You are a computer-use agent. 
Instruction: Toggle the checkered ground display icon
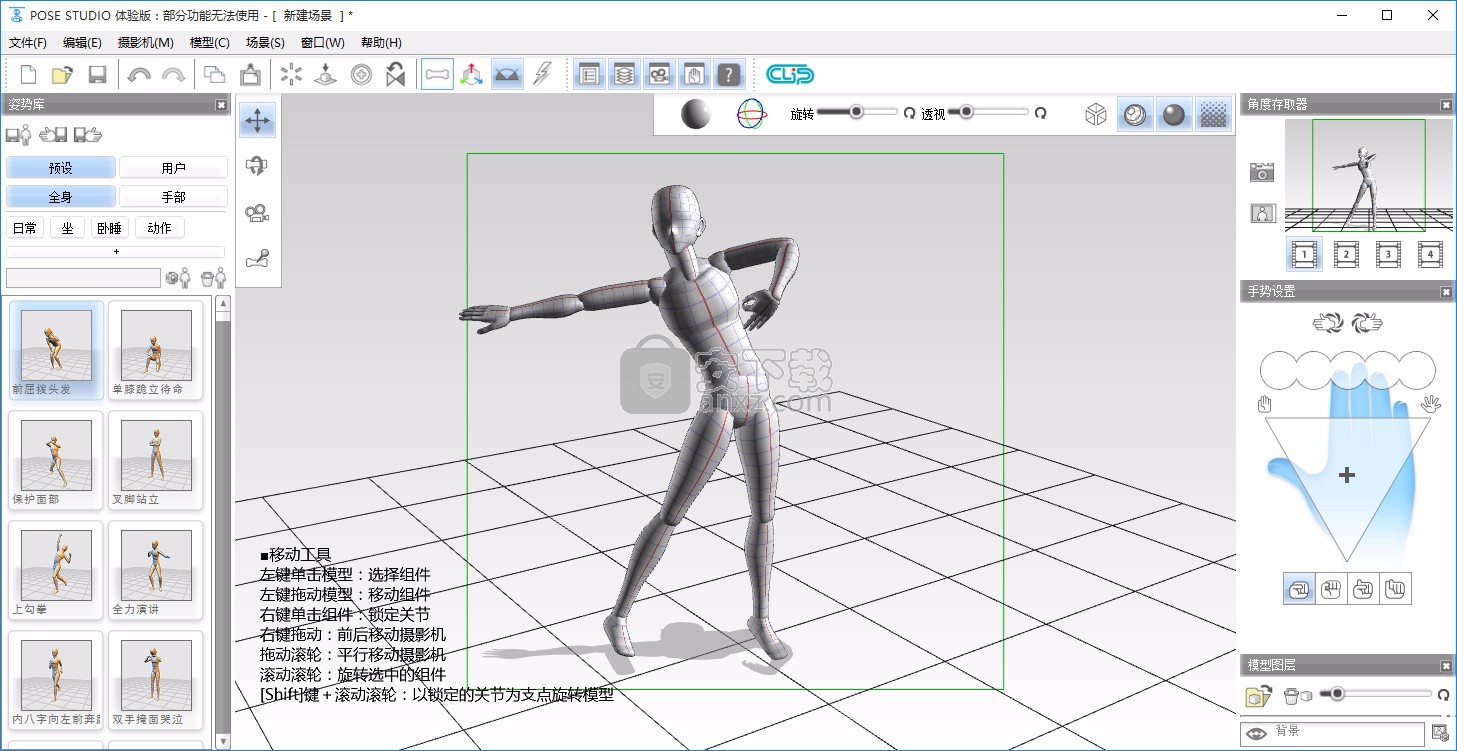[1213, 114]
